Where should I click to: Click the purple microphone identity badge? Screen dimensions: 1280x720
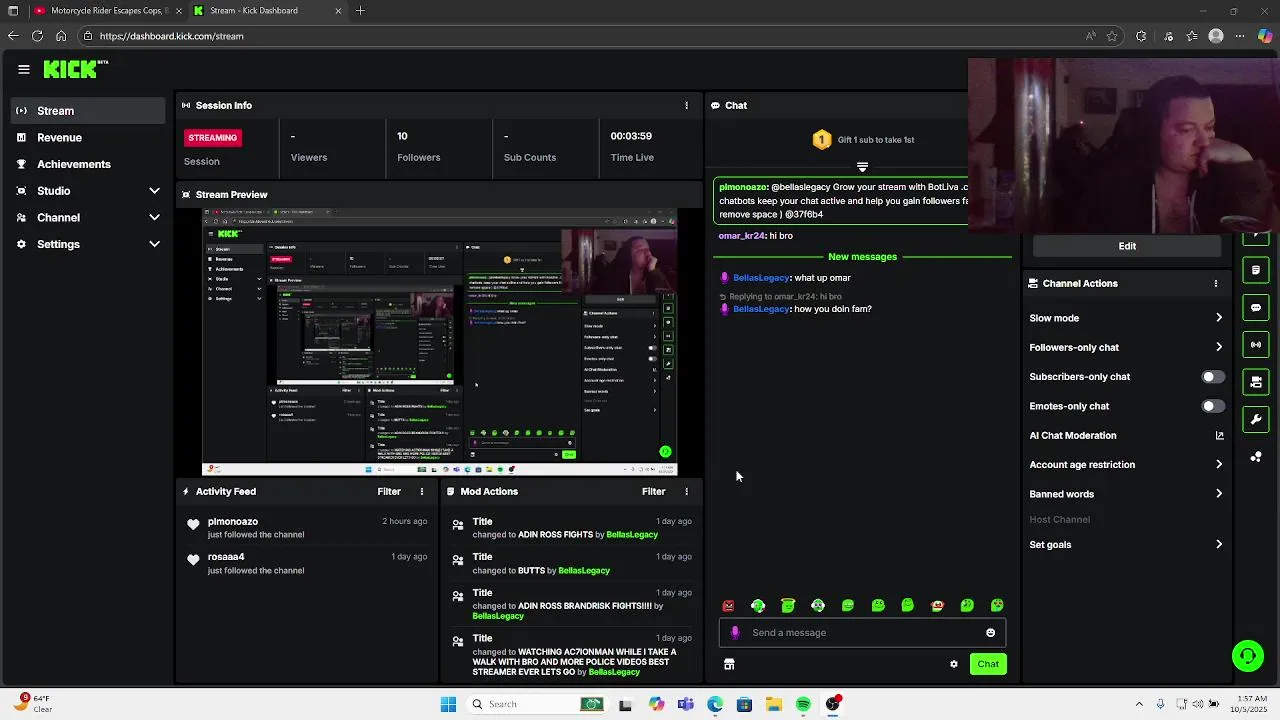(736, 632)
